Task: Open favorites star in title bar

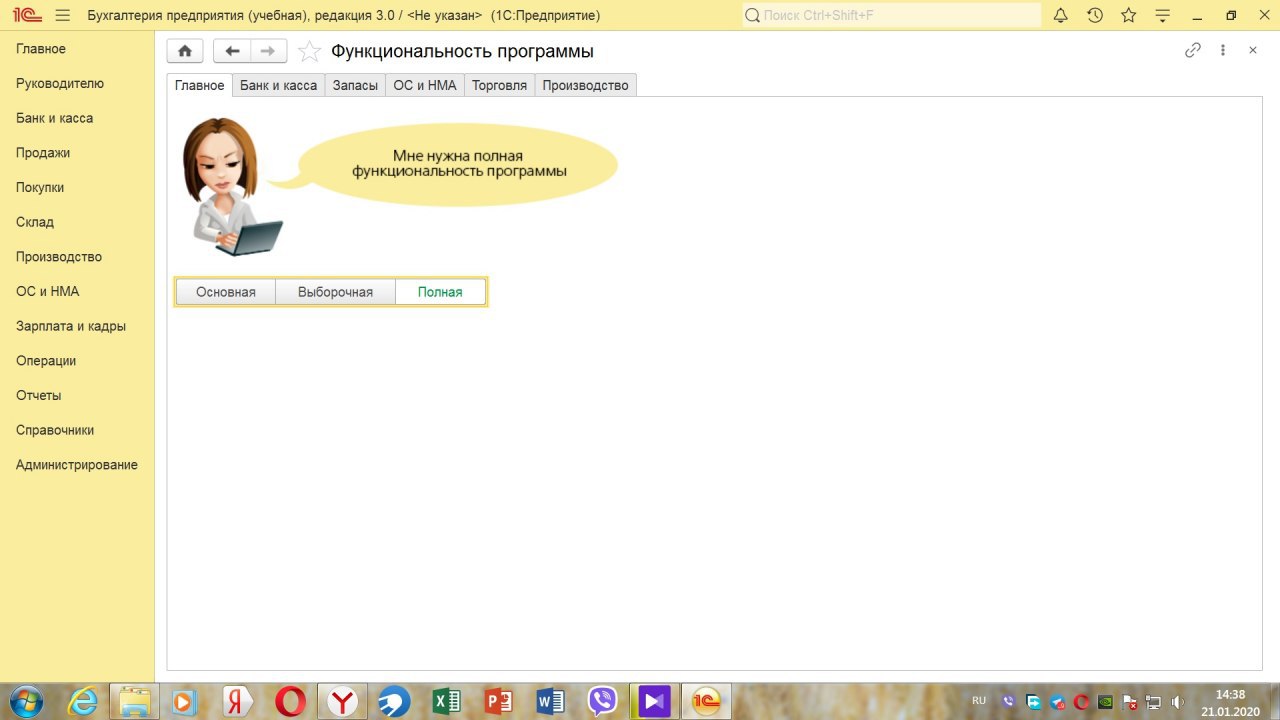Action: coord(1129,15)
